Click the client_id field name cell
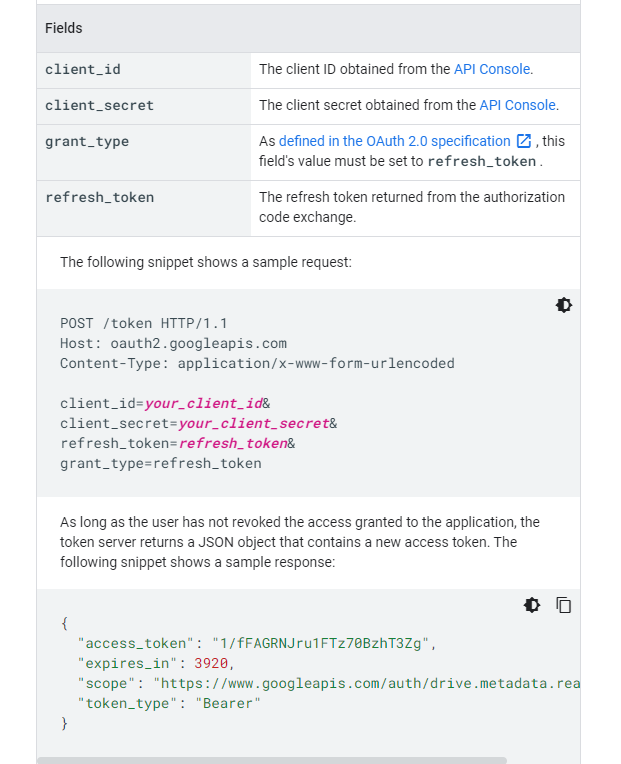The height and width of the screenshot is (764, 621). pos(83,70)
